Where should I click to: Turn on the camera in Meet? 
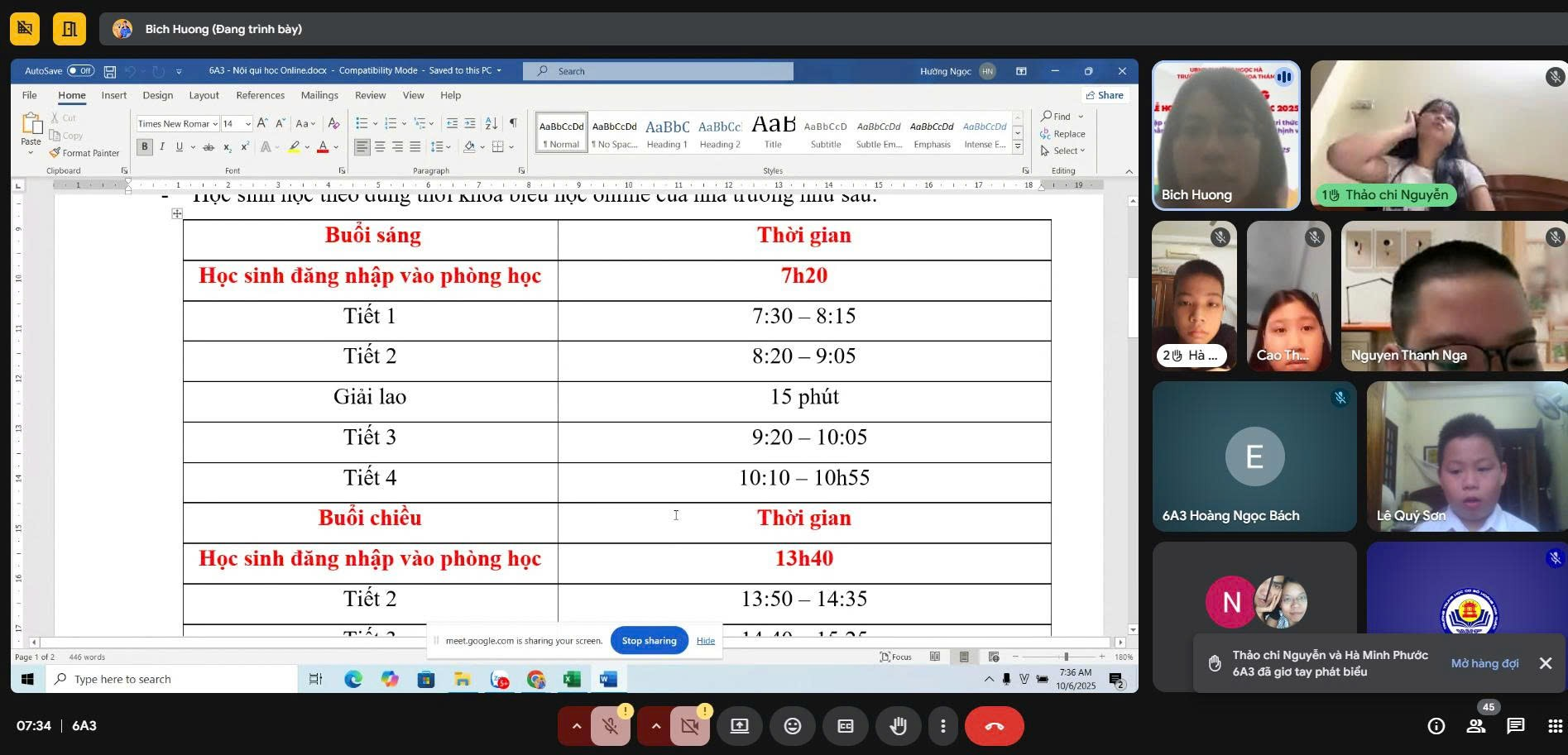689,726
